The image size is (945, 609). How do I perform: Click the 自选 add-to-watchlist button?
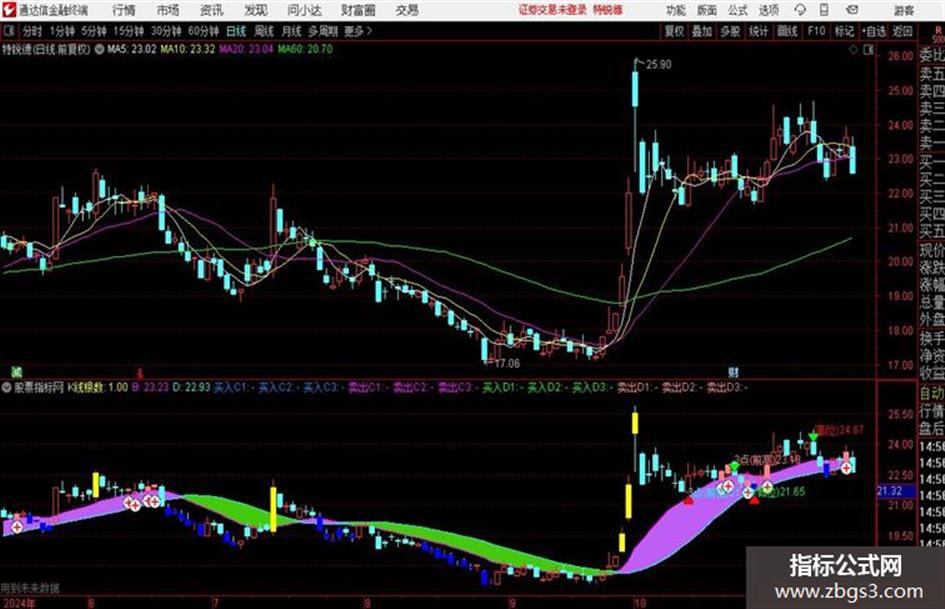click(873, 31)
